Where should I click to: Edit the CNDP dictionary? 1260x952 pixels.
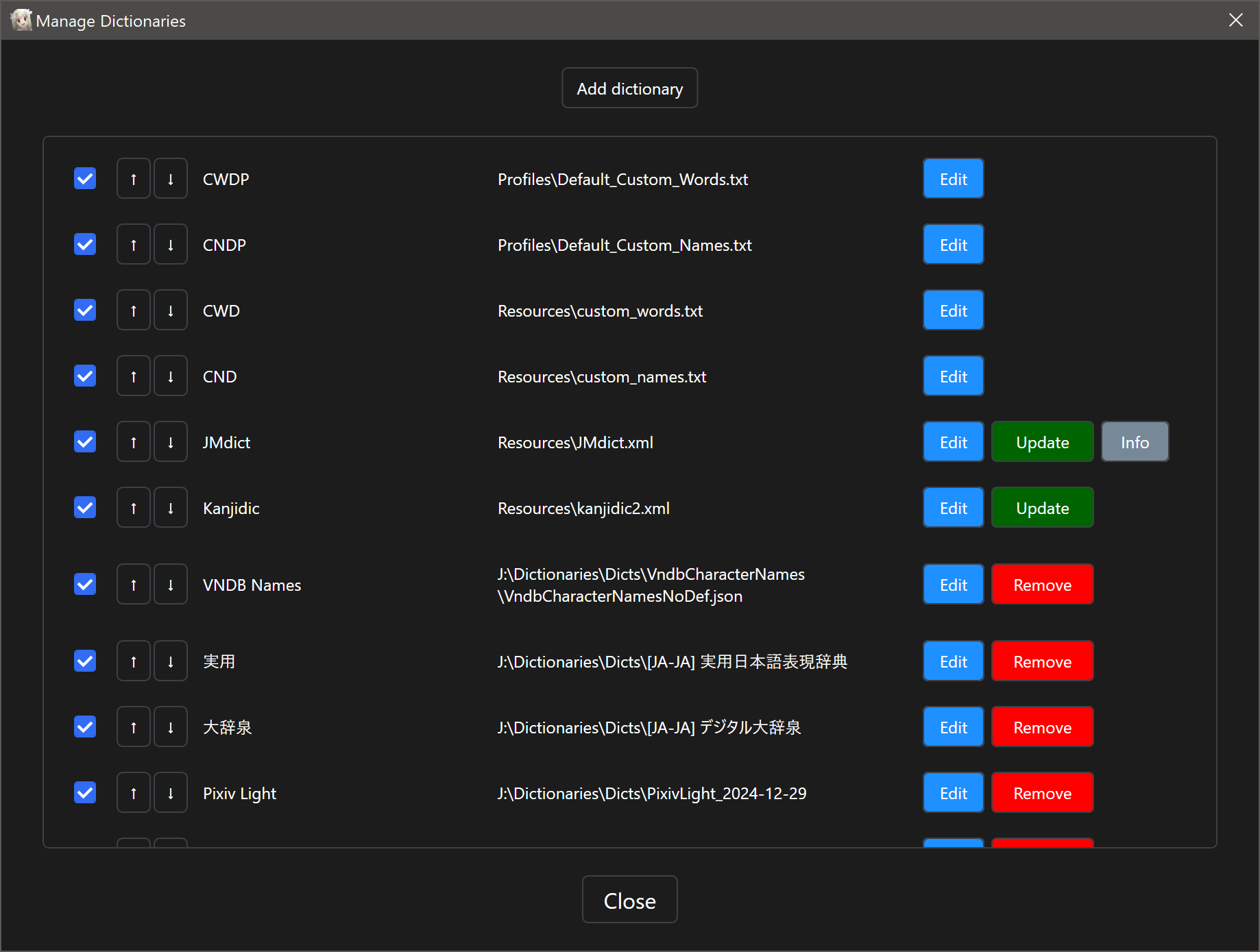(954, 245)
